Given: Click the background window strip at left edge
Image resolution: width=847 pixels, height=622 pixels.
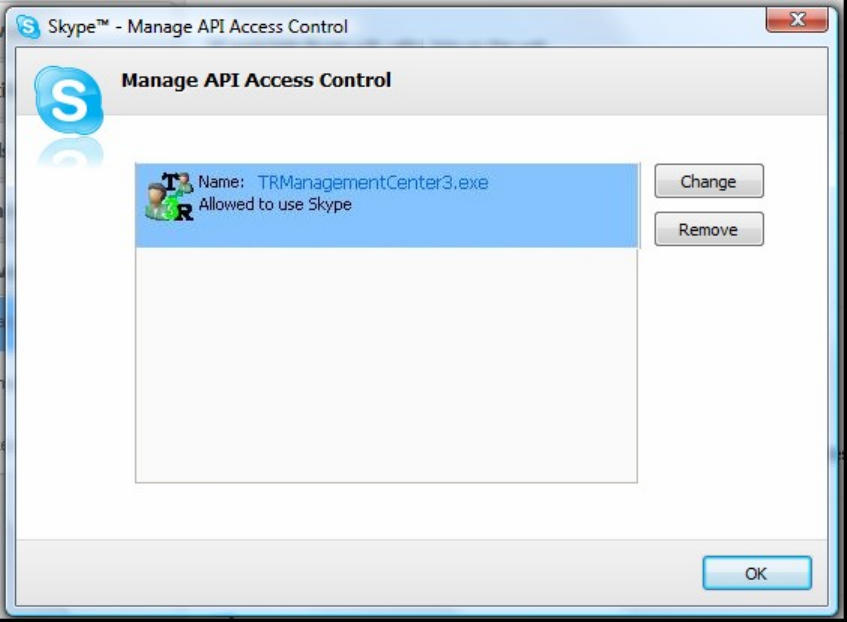Looking at the screenshot, I should click(2, 324).
